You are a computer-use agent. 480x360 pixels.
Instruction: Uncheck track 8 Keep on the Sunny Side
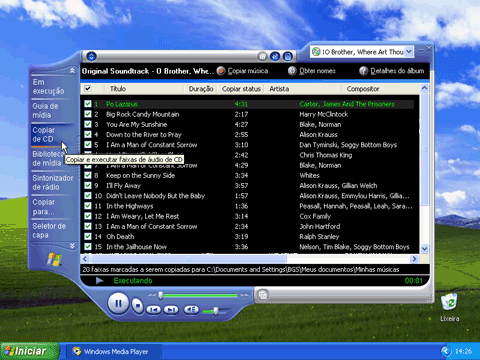click(x=88, y=175)
